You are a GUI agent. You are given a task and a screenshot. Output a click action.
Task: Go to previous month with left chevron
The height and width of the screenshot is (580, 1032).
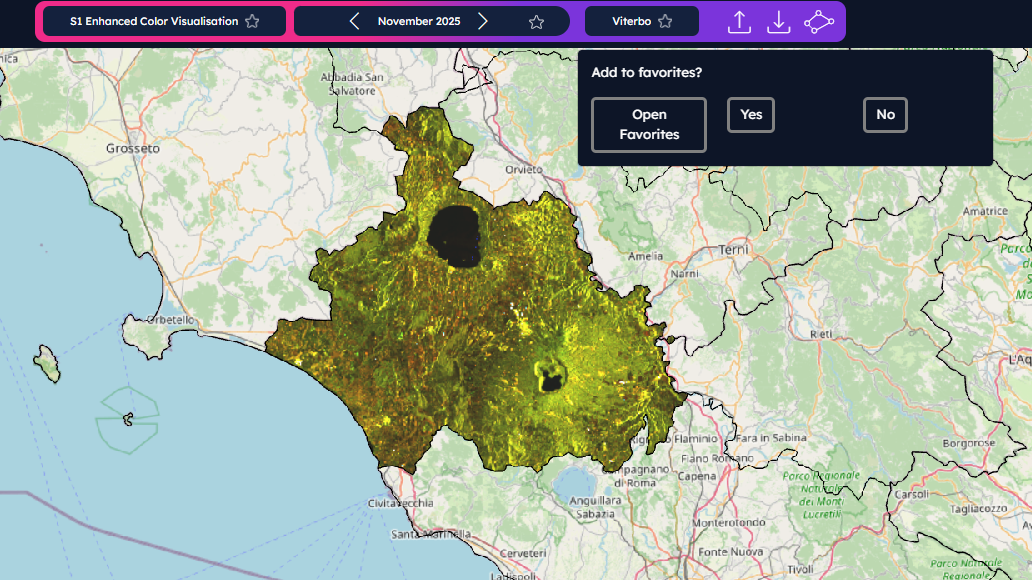click(x=354, y=21)
